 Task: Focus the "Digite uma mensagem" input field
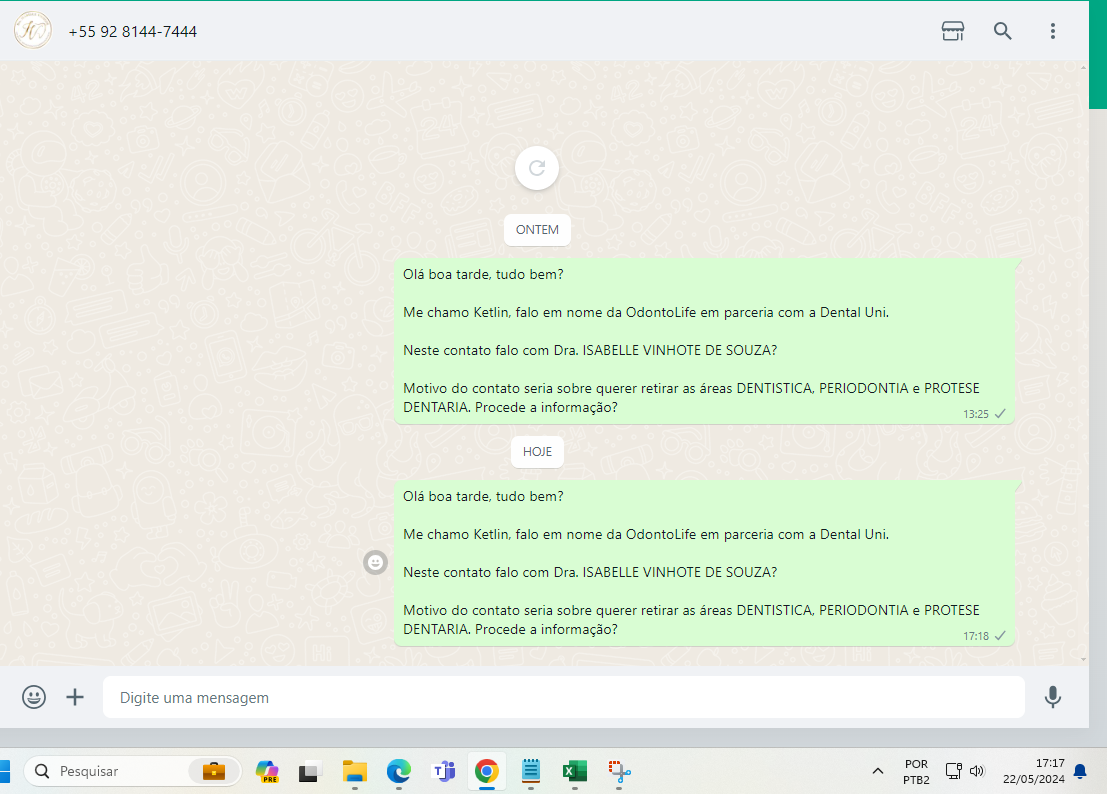pos(563,697)
